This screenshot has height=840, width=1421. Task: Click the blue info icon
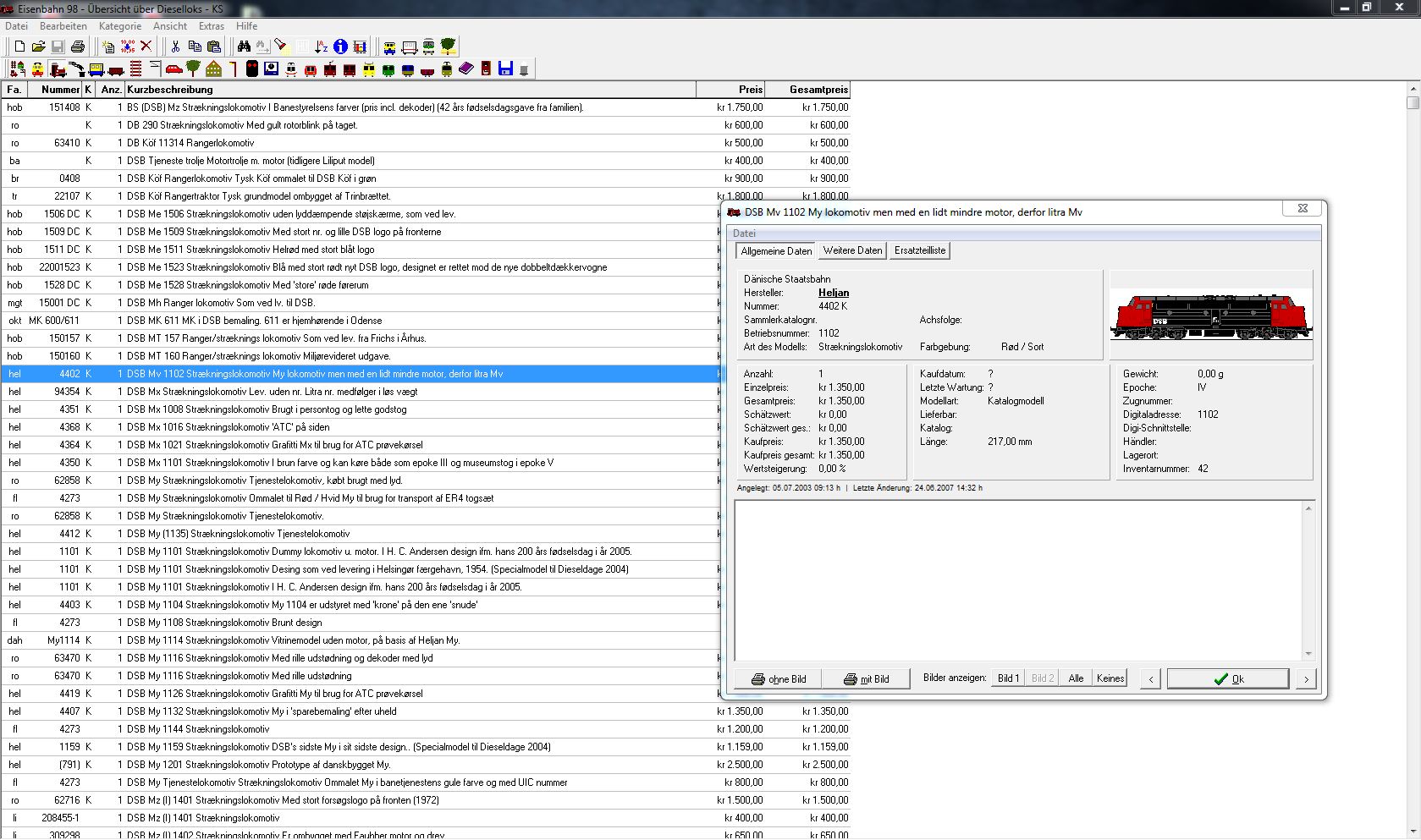(x=340, y=47)
